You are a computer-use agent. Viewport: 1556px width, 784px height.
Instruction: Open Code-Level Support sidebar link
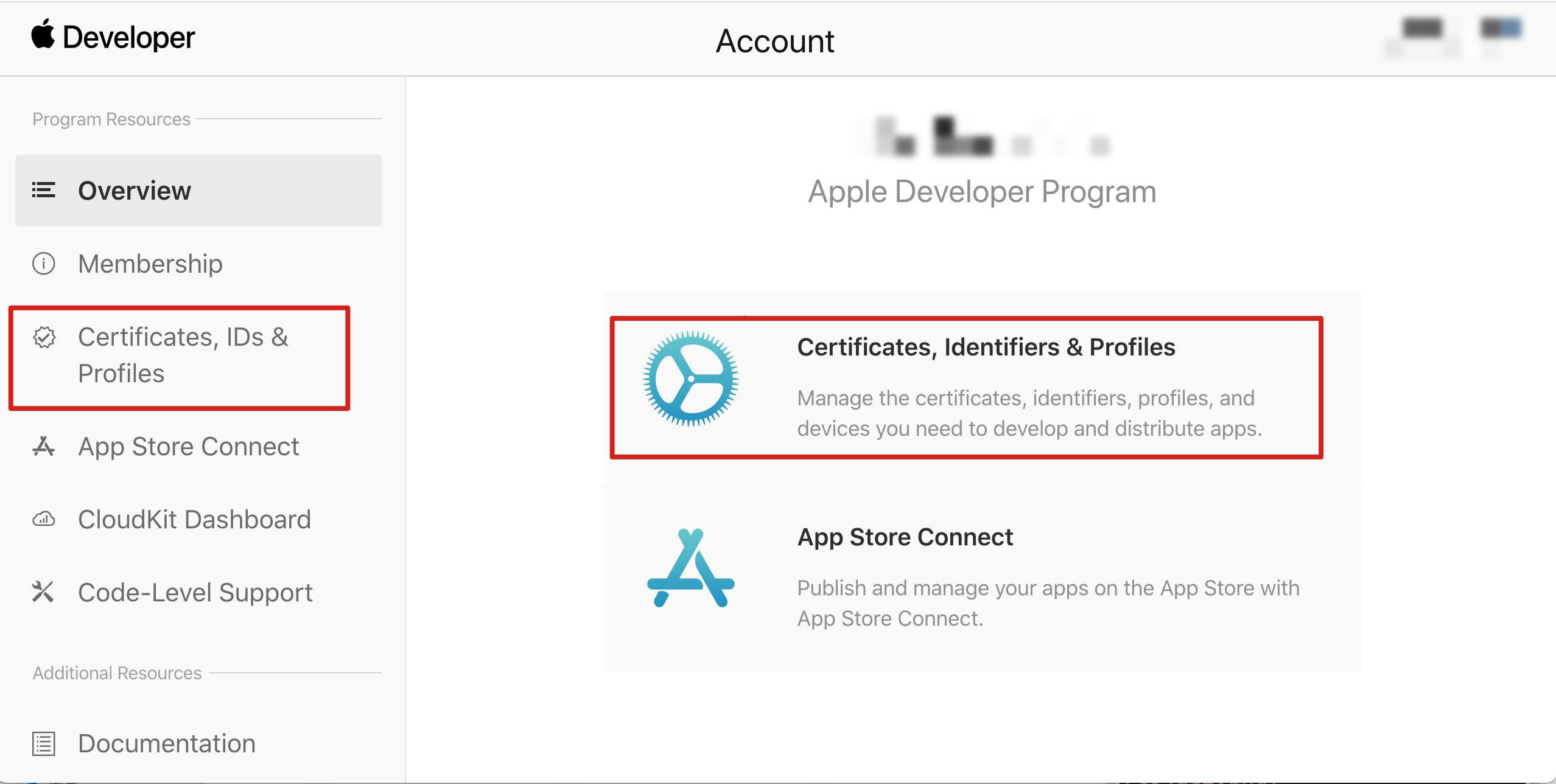point(195,592)
